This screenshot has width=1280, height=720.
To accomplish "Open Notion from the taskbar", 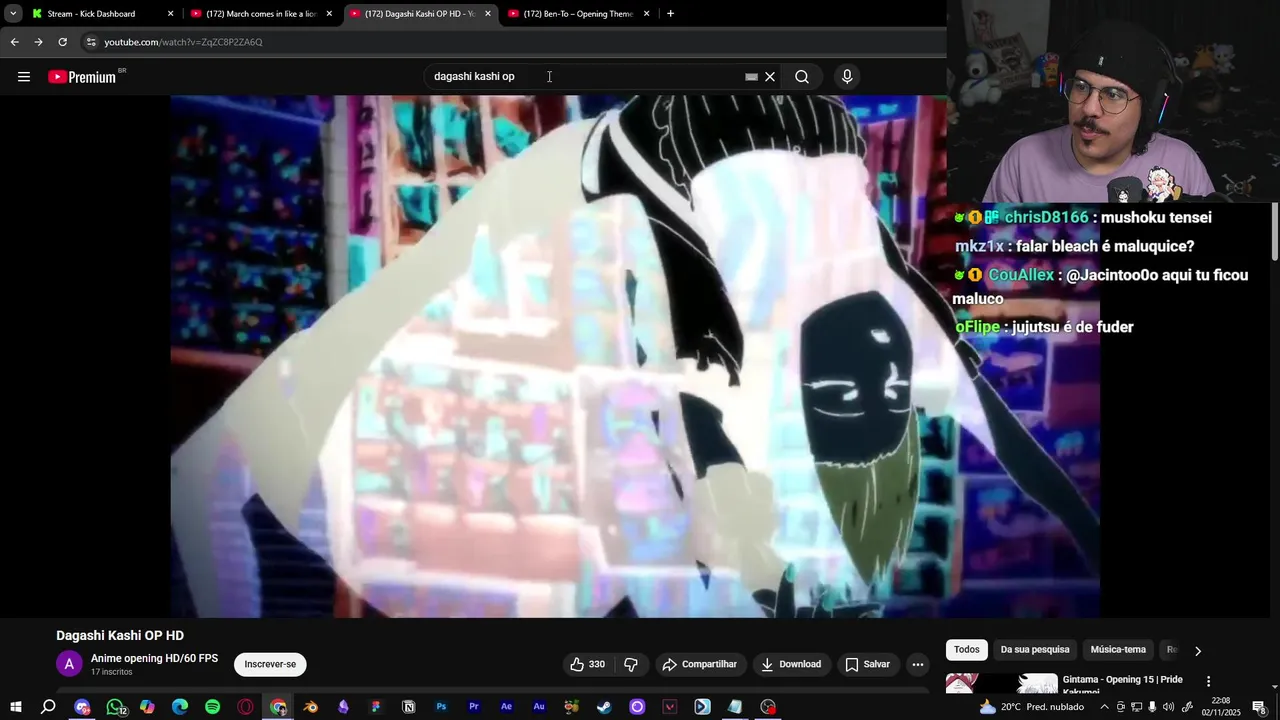I will click(x=408, y=707).
